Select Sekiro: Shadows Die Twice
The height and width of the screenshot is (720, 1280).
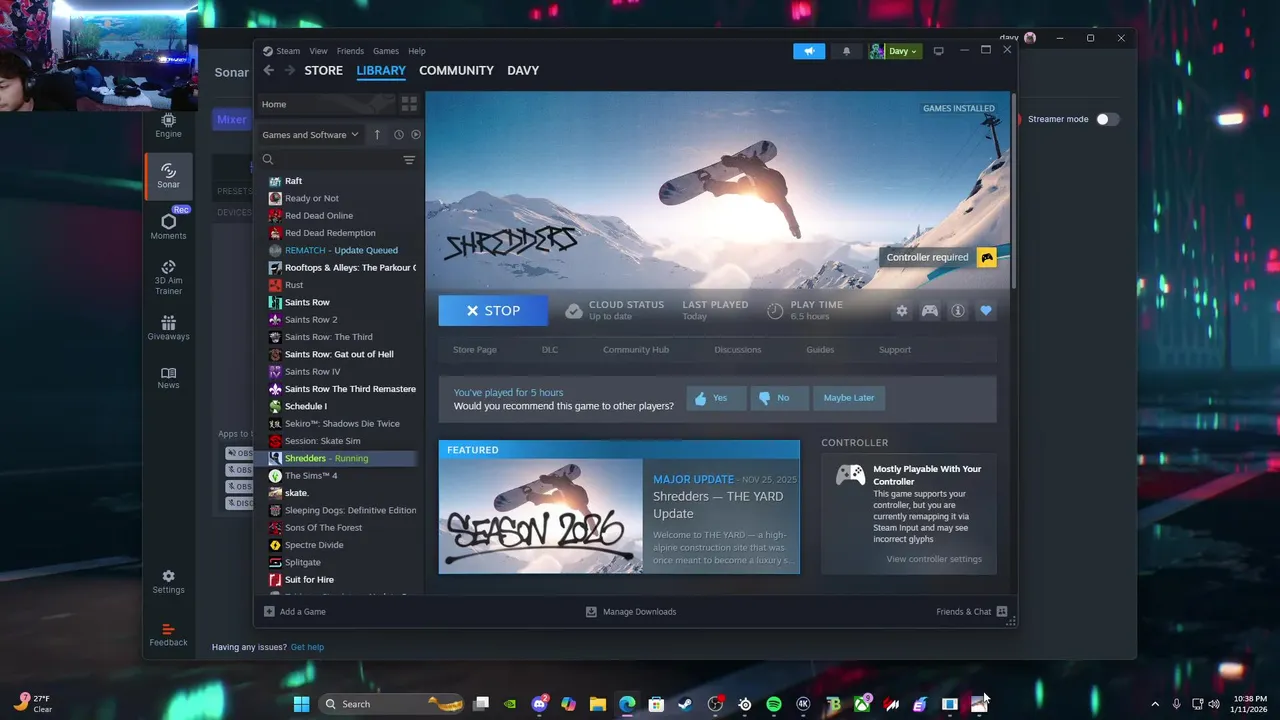coord(340,423)
